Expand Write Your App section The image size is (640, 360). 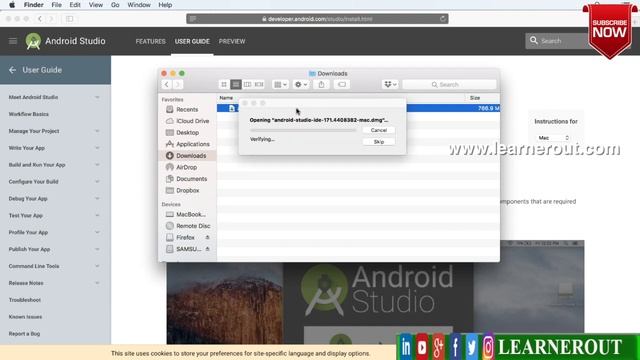click(x=97, y=148)
